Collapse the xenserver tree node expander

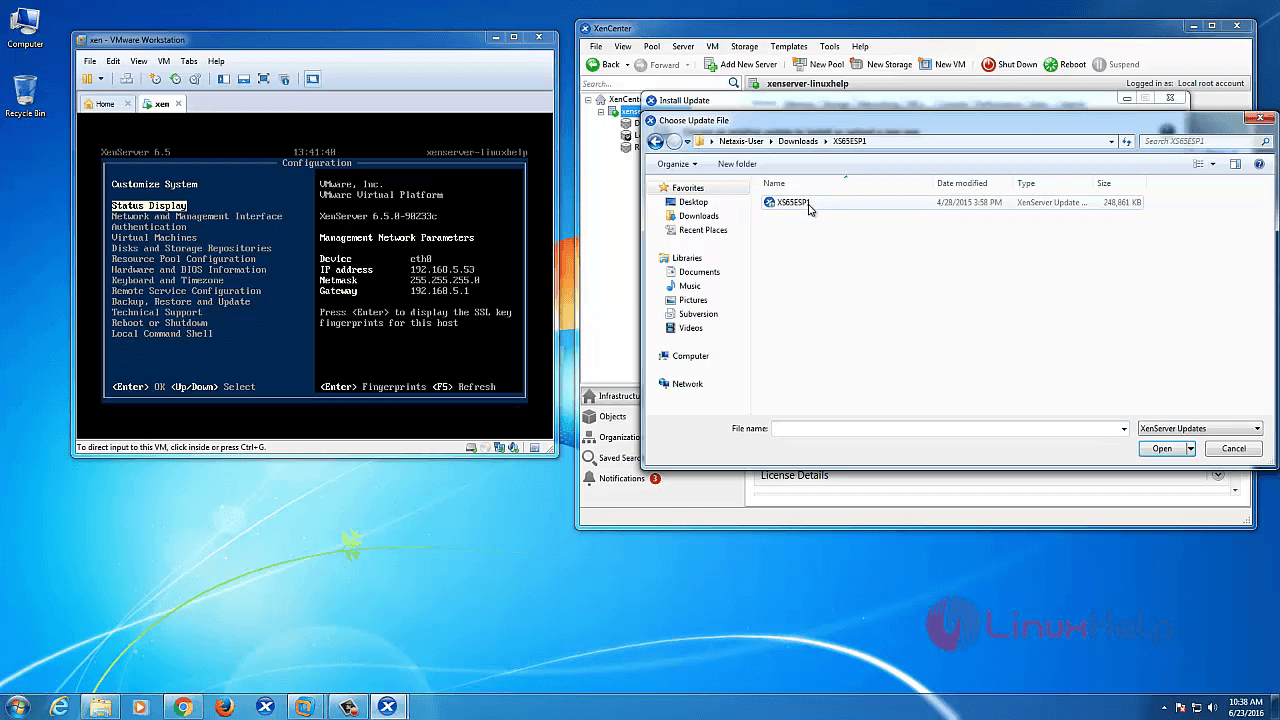point(601,112)
